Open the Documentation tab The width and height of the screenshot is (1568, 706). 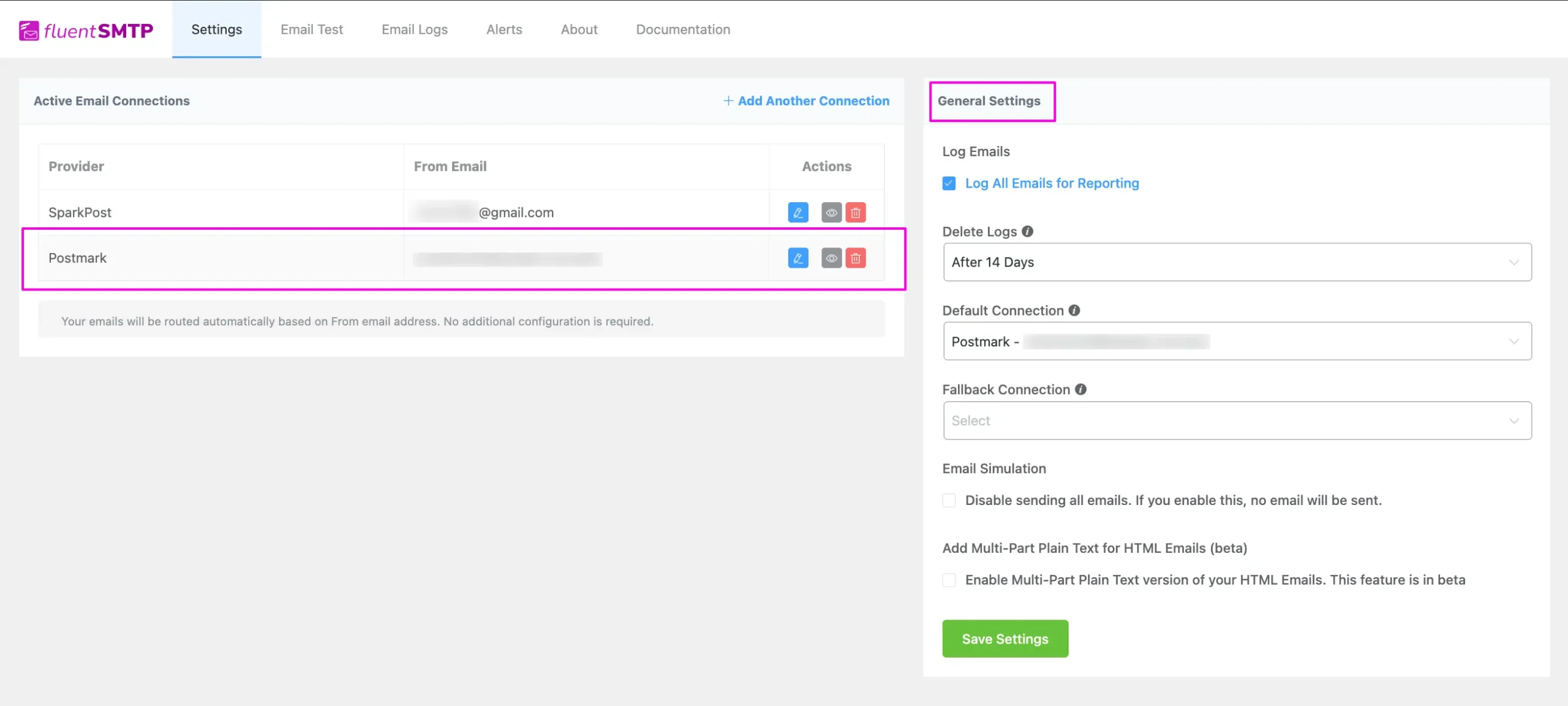click(x=683, y=29)
